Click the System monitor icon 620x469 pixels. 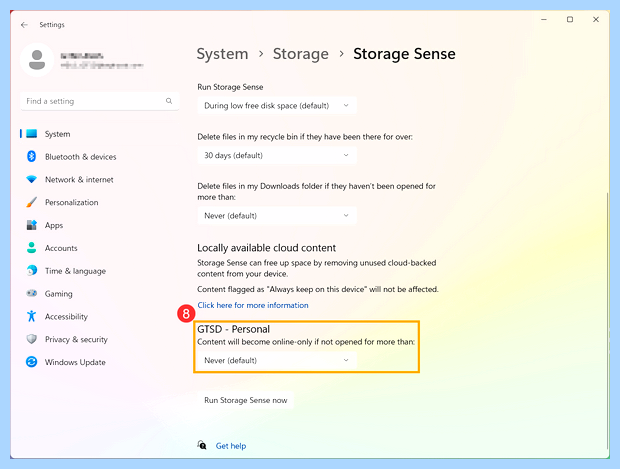click(x=32, y=134)
